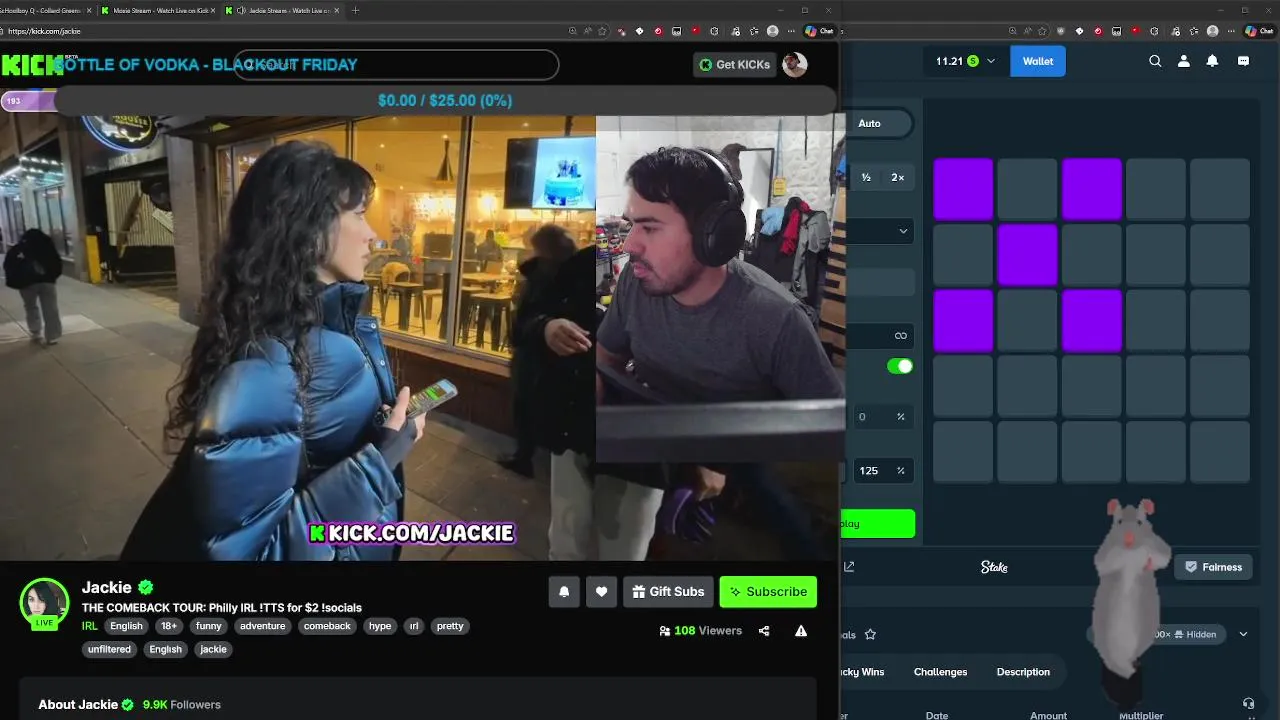
Task: Select the jackie tag
Action: [213, 649]
